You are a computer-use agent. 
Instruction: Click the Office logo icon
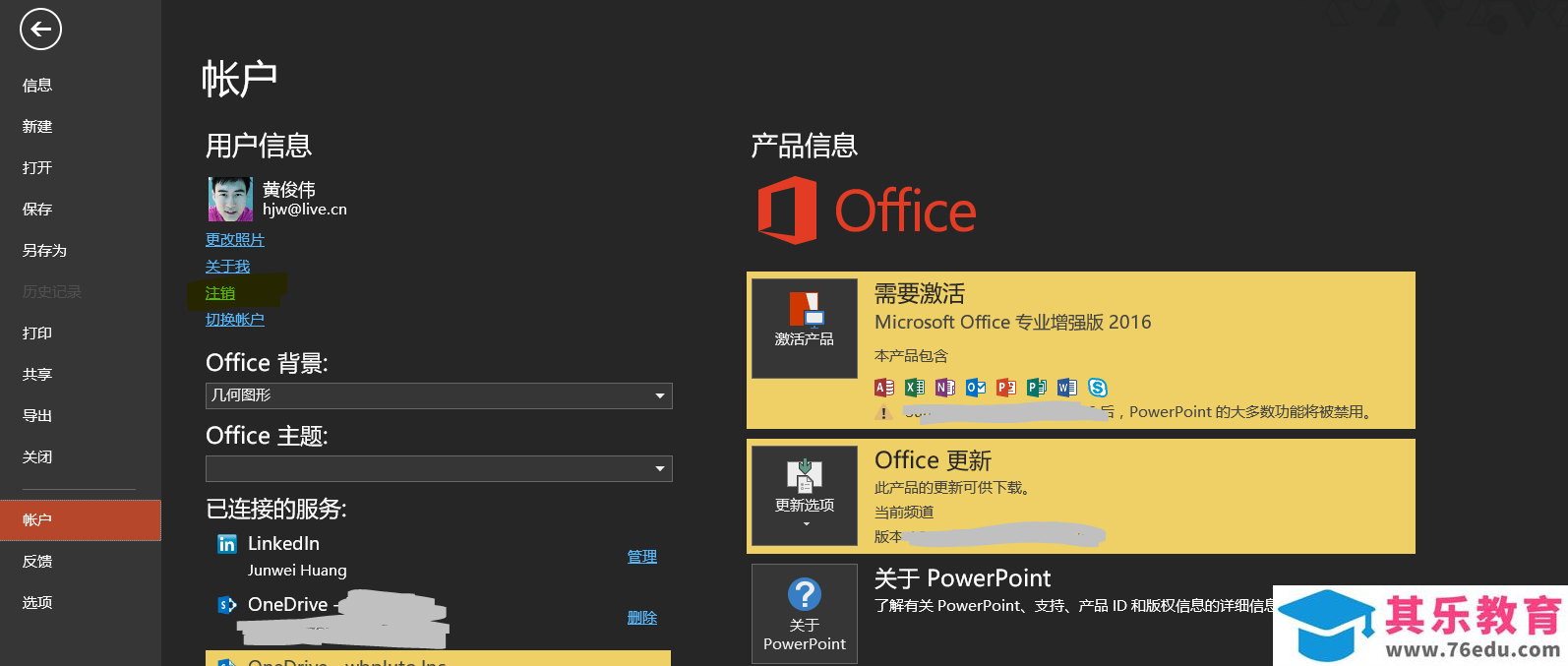pyautogui.click(x=787, y=211)
